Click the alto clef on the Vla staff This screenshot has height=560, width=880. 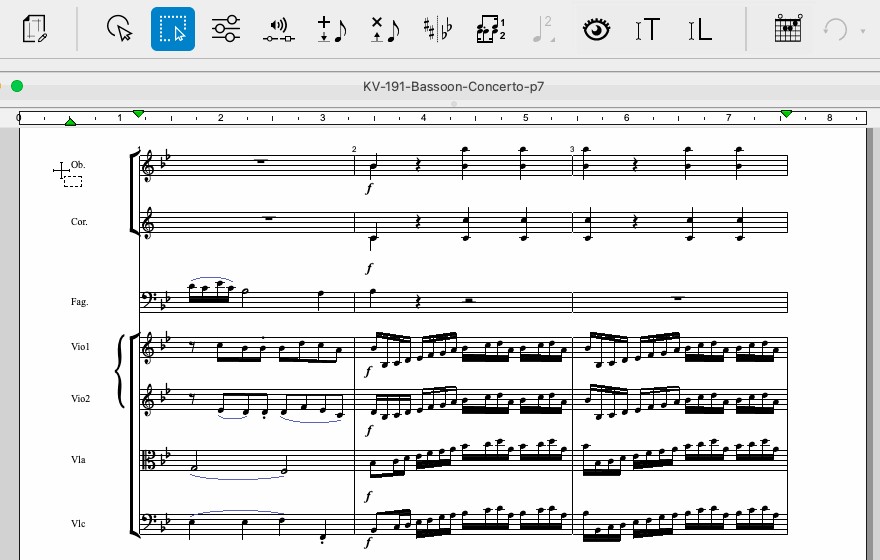[x=148, y=460]
